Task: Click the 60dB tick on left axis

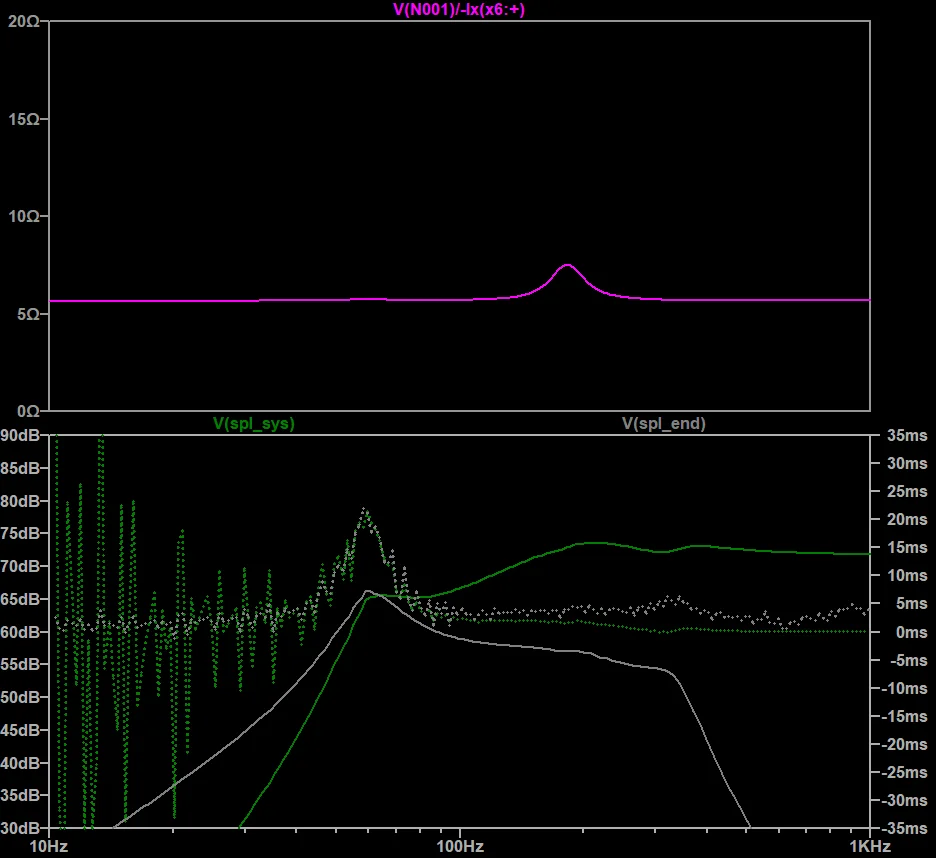Action: point(21,632)
